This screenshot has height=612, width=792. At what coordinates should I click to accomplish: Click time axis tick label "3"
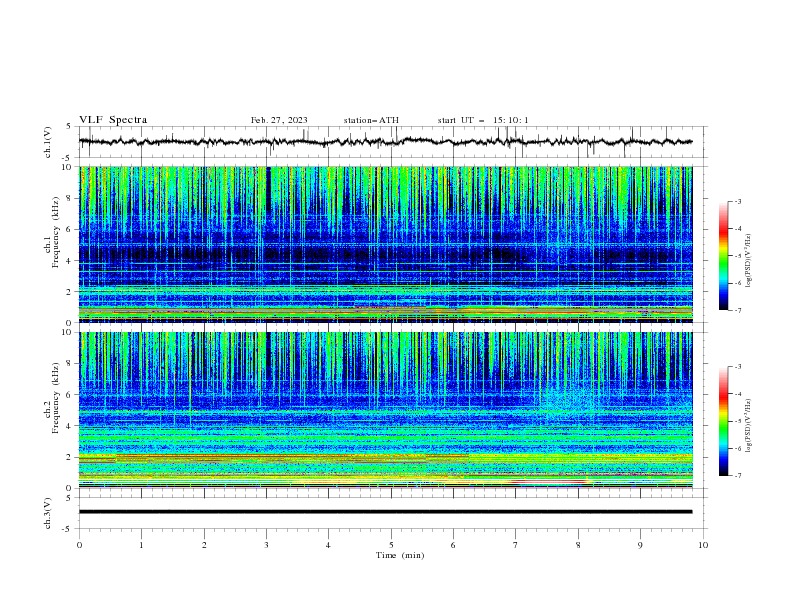pos(266,545)
